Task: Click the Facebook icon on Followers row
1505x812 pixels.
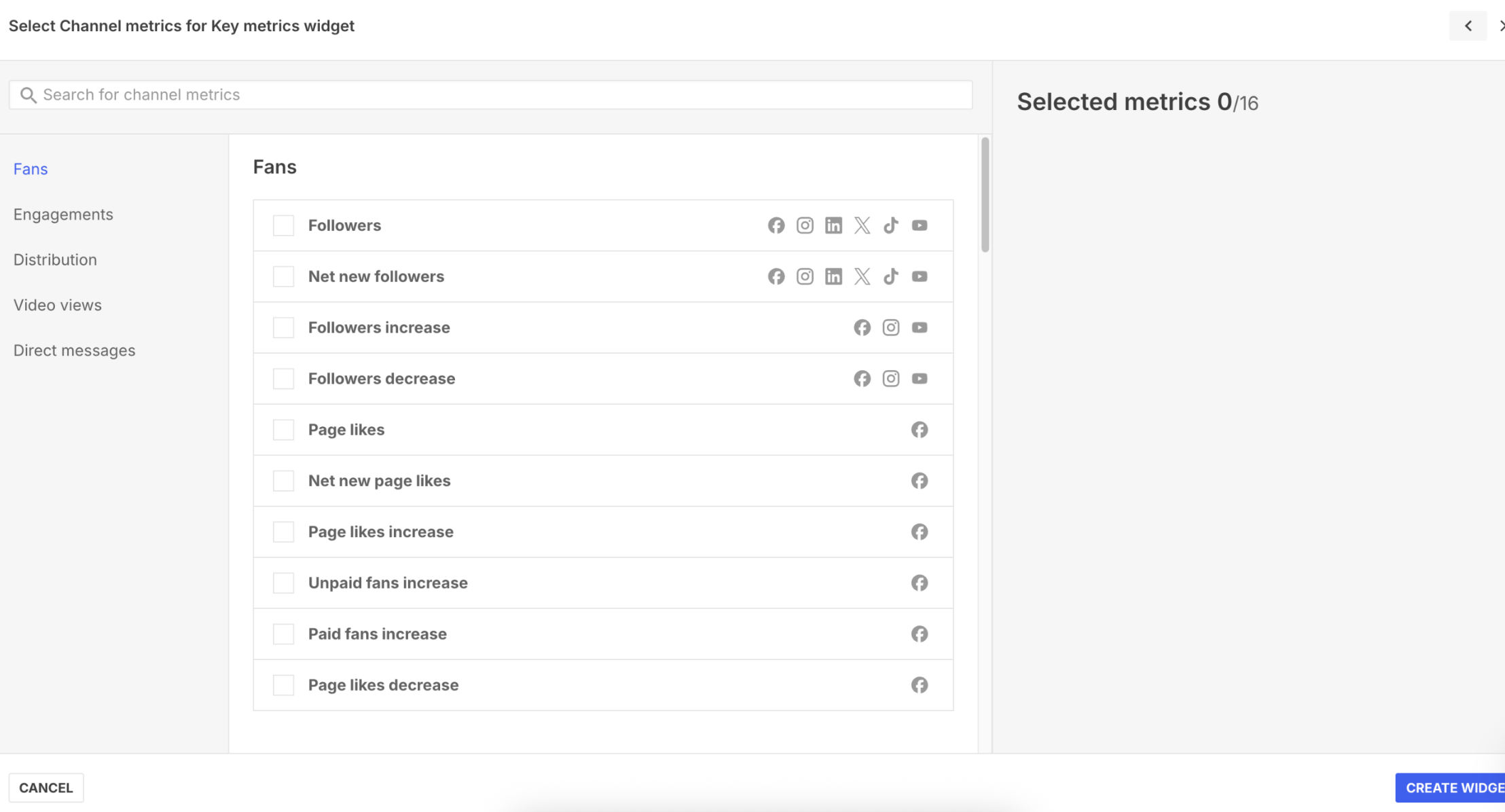Action: tap(776, 225)
